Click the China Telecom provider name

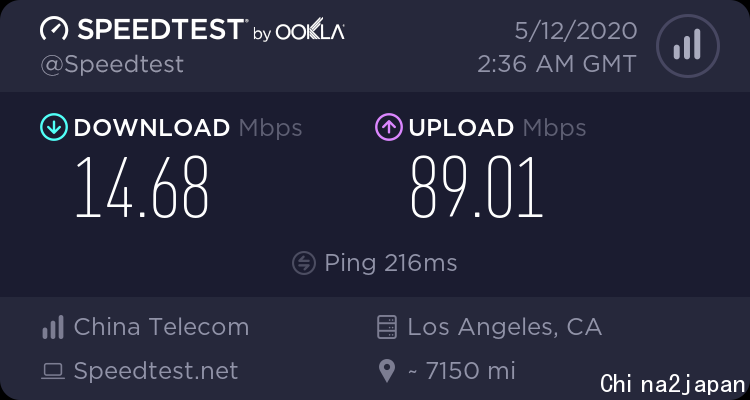click(x=162, y=327)
